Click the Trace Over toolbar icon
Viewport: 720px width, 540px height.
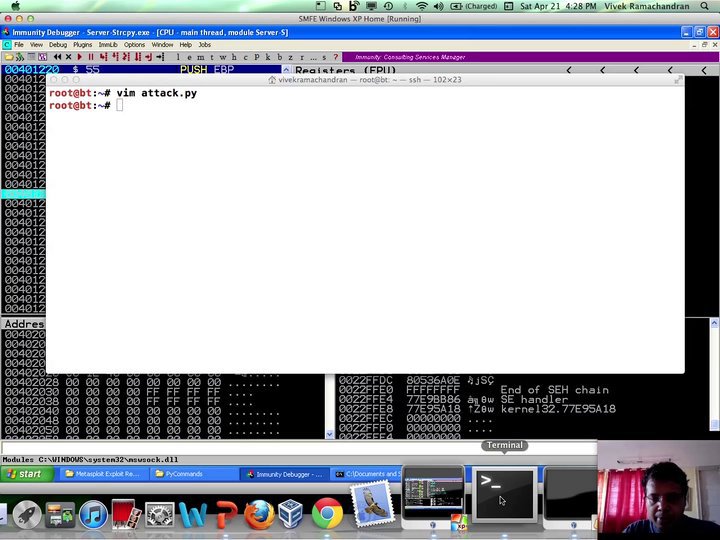(137, 57)
